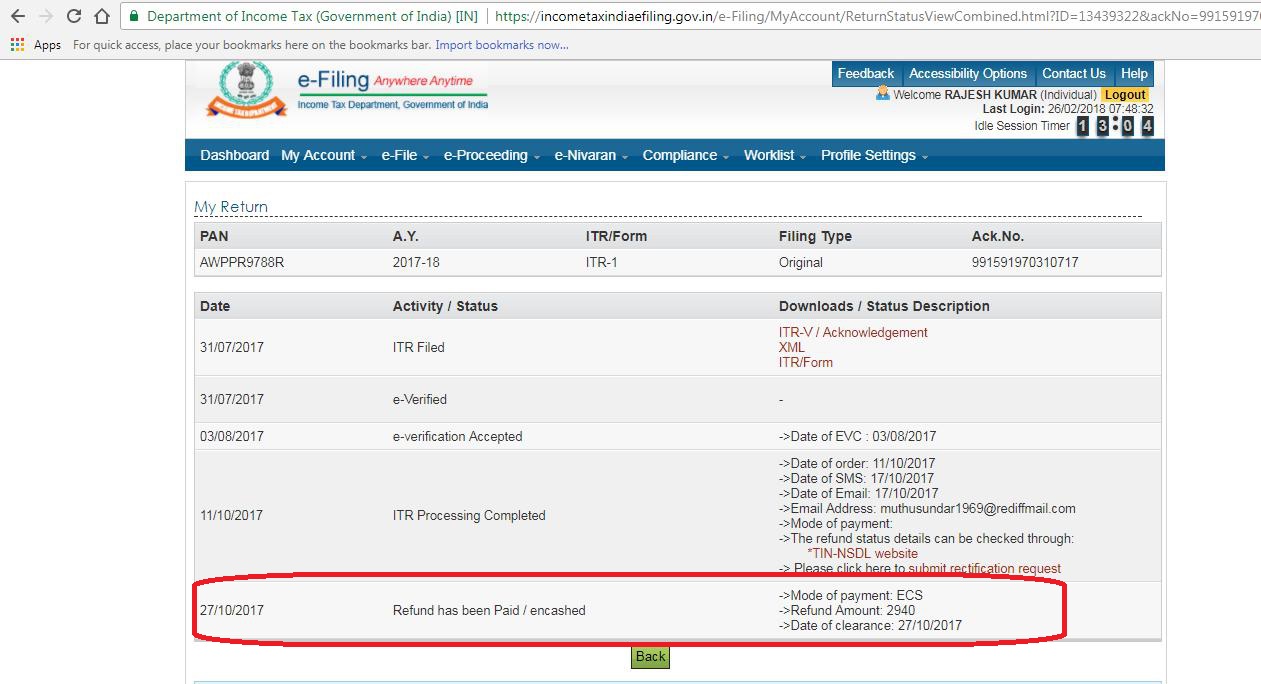Screen dimensions: 1261x684
Task: Expand the e-Nivaran dropdown menu
Action: (591, 155)
